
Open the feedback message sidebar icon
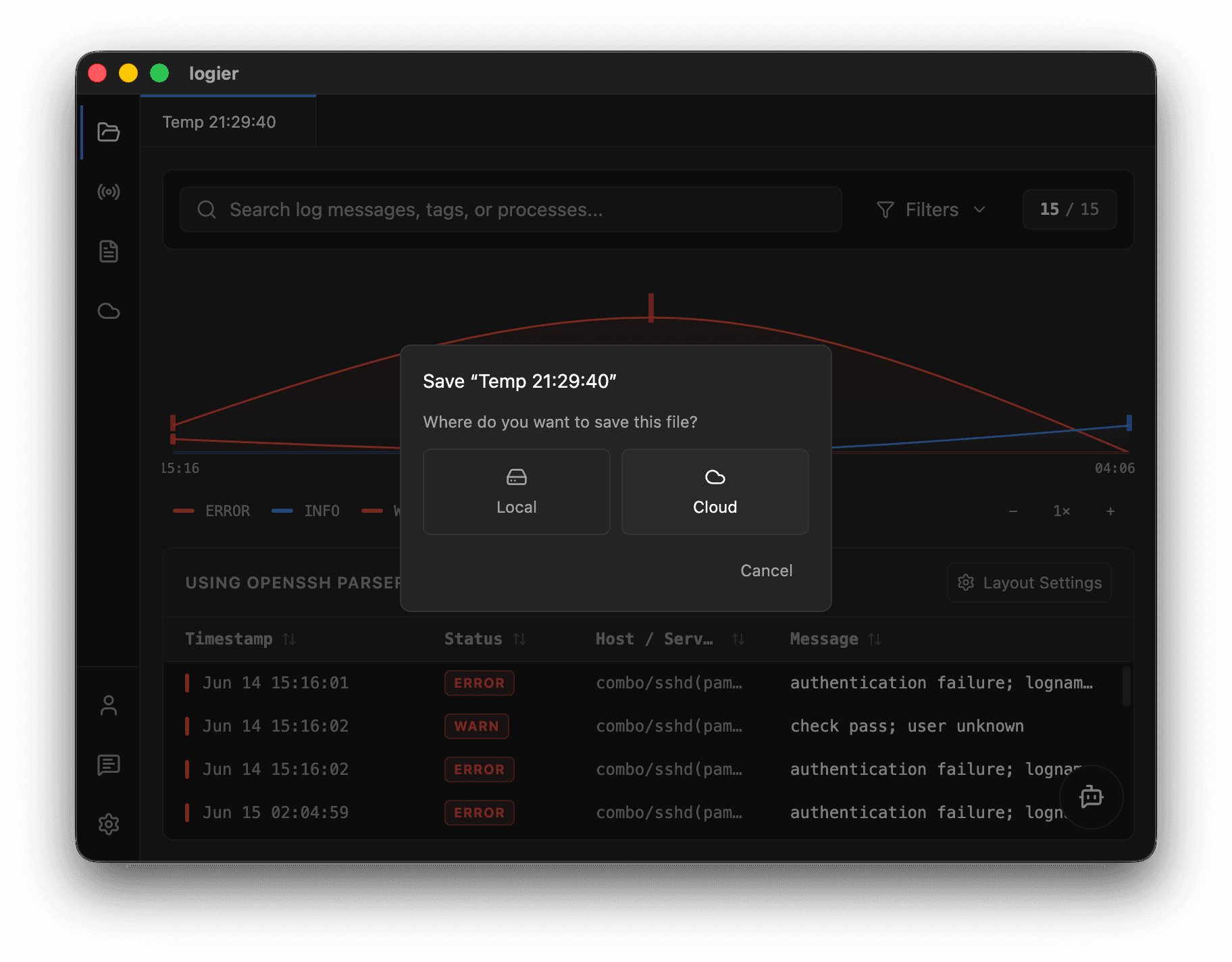tap(109, 765)
